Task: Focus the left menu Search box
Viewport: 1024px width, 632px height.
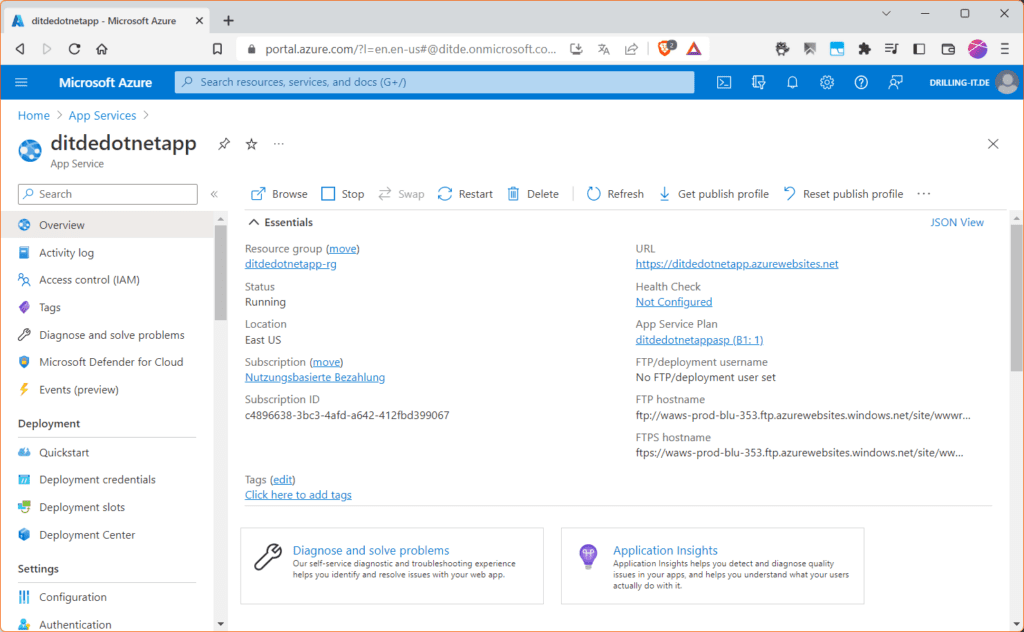Action: (x=108, y=194)
